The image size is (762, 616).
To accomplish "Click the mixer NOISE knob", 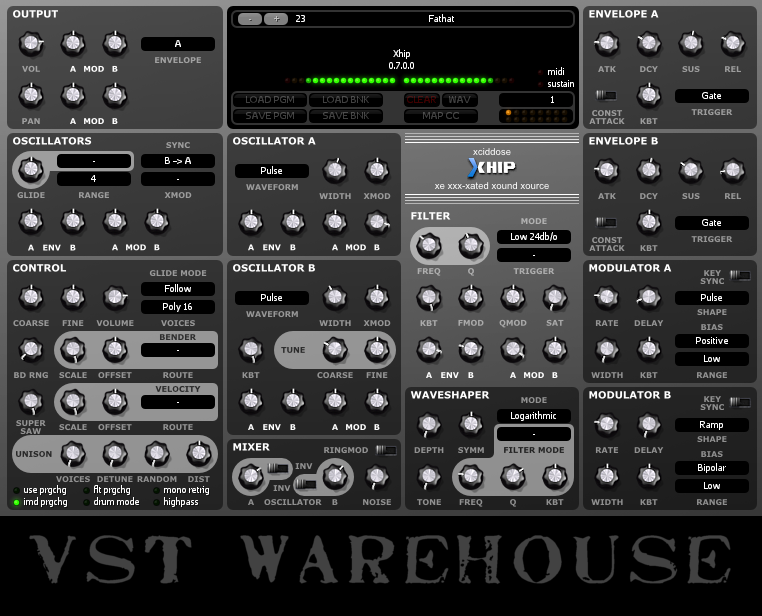I will pos(377,477).
